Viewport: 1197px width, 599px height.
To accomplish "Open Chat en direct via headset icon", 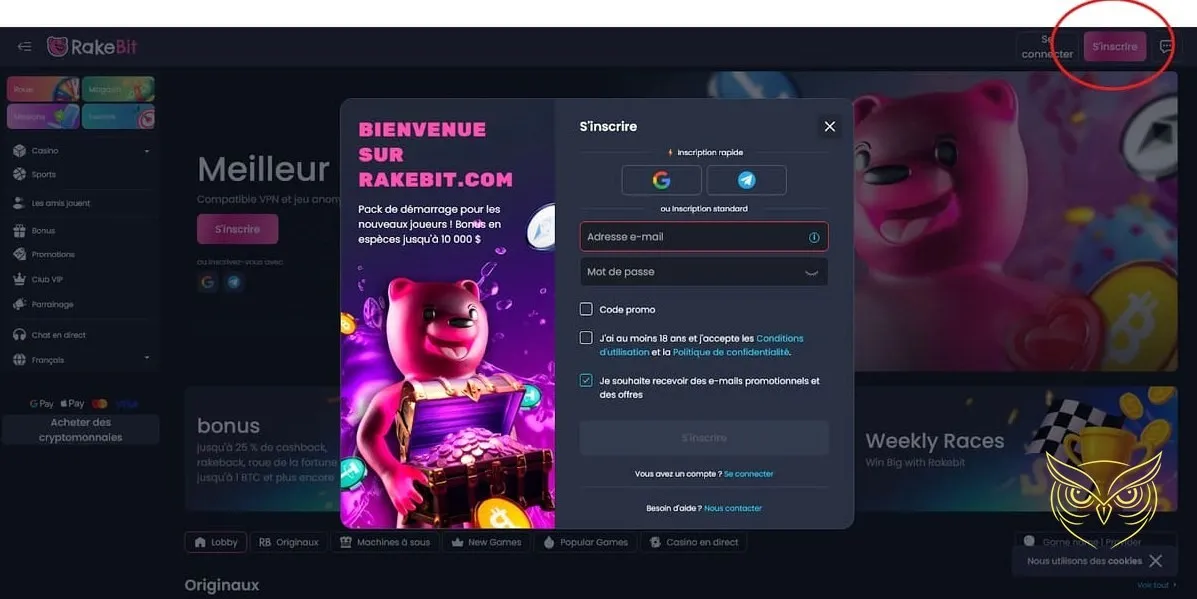I will (18, 334).
